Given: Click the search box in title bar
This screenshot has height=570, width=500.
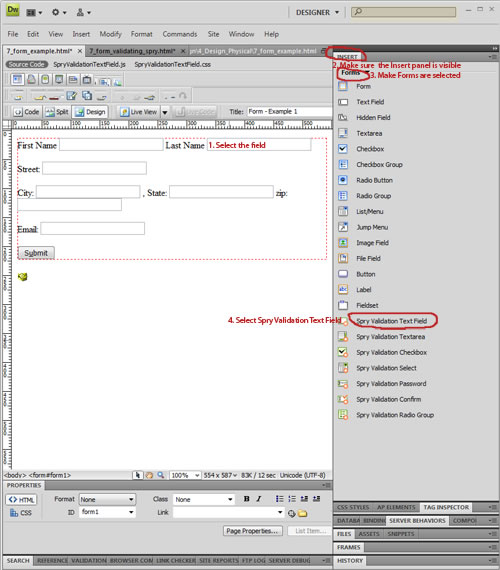Looking at the screenshot, I should click(403, 12).
